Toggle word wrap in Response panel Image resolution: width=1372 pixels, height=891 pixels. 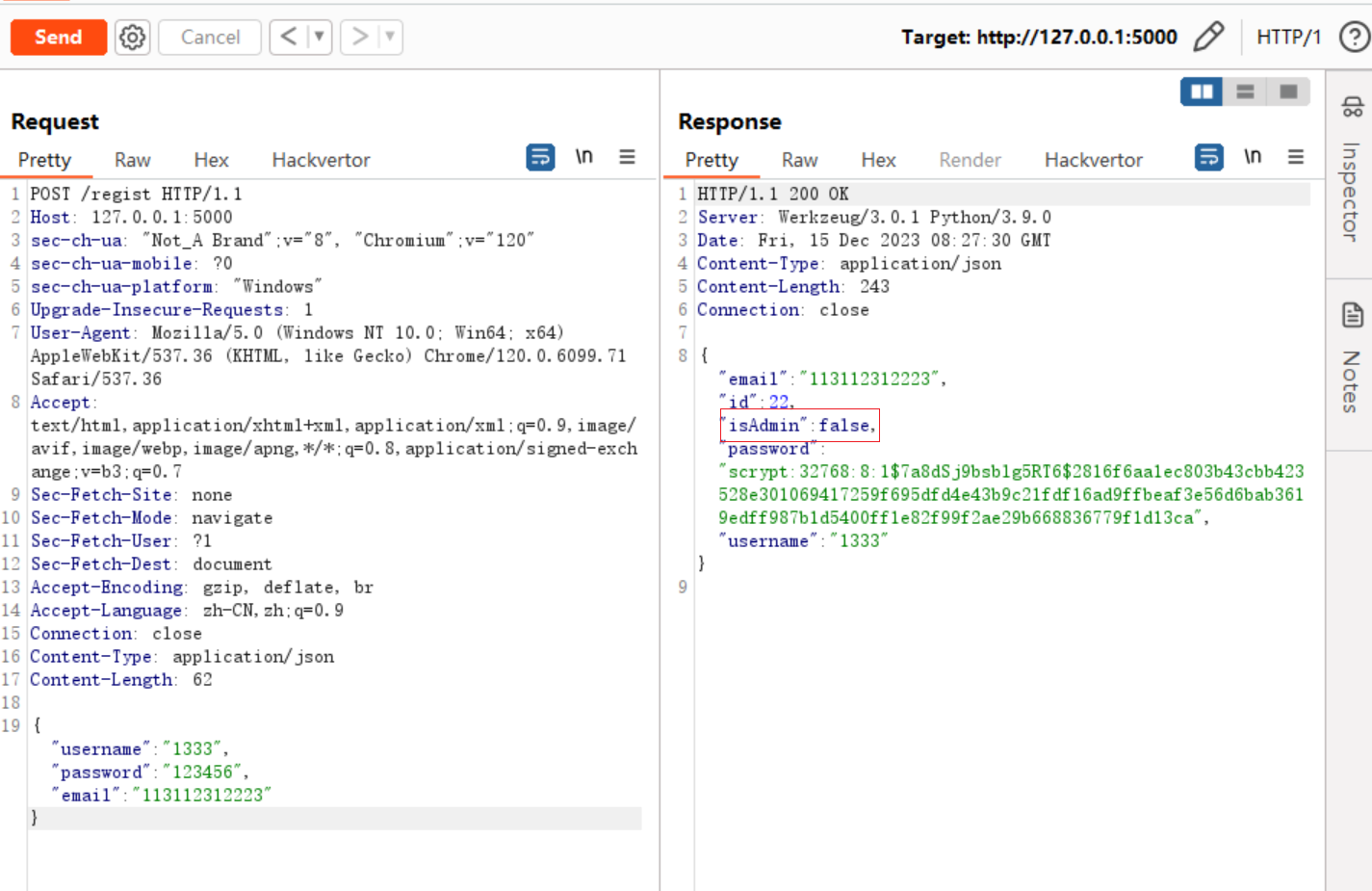tap(1208, 156)
